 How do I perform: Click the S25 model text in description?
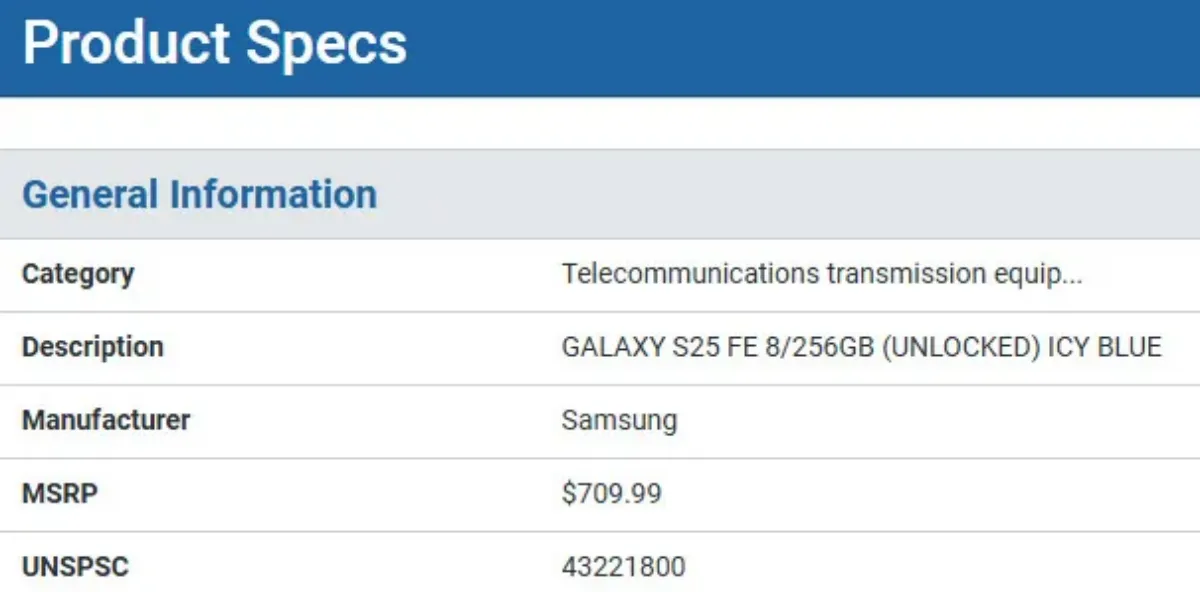pos(690,348)
